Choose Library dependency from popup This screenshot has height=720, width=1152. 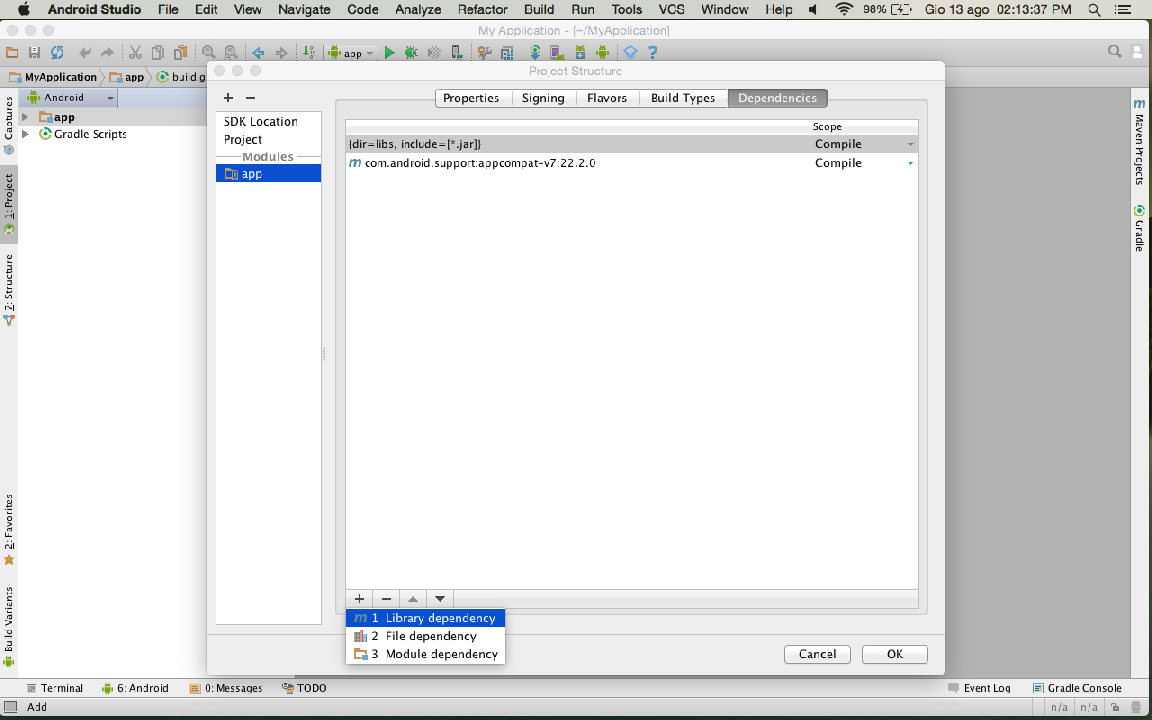(x=425, y=618)
